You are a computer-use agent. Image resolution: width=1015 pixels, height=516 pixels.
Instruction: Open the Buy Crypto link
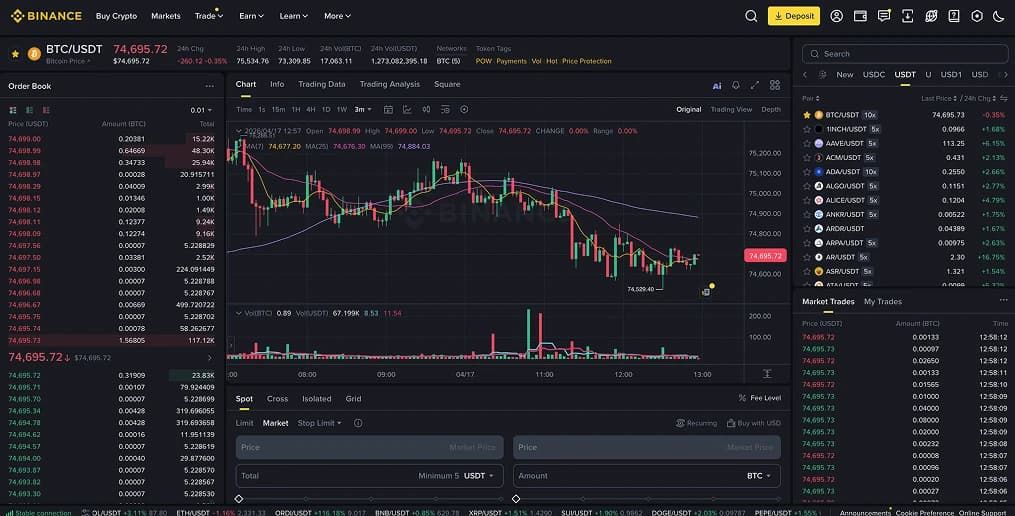[x=117, y=16]
